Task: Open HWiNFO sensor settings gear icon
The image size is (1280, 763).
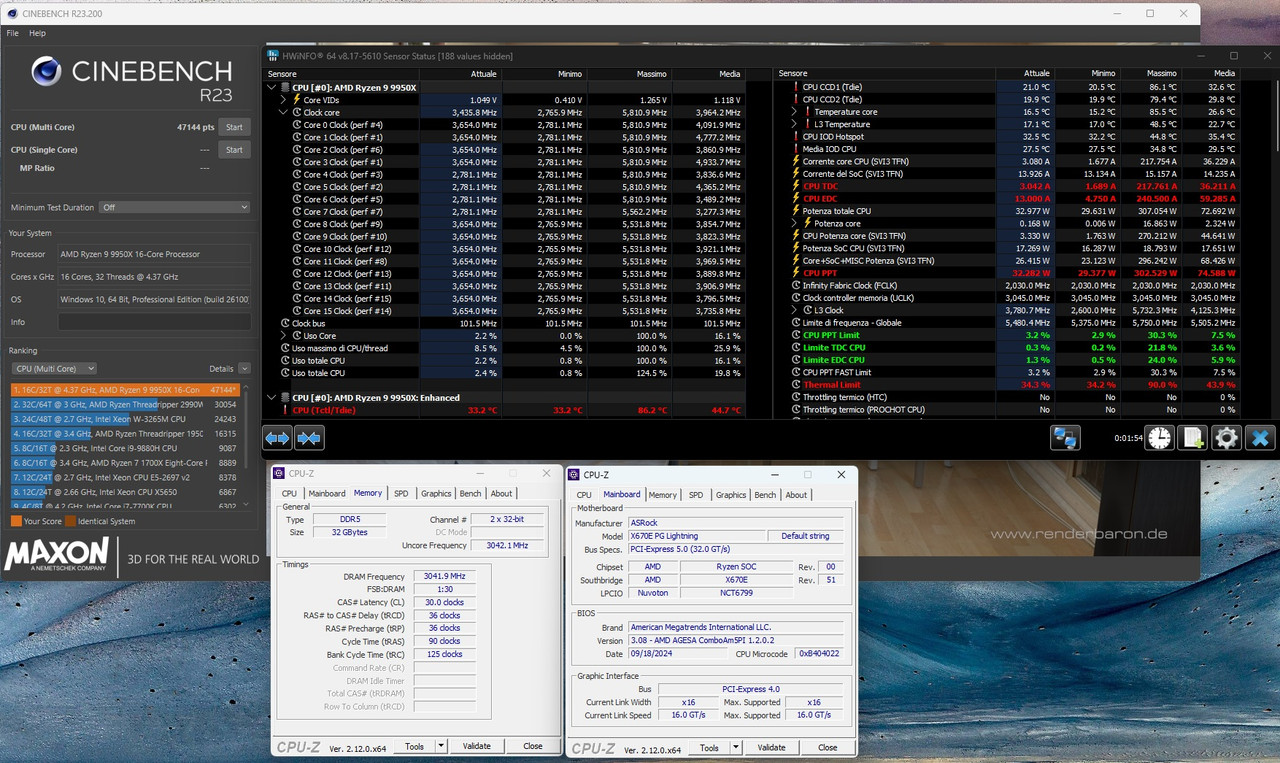Action: (1226, 438)
